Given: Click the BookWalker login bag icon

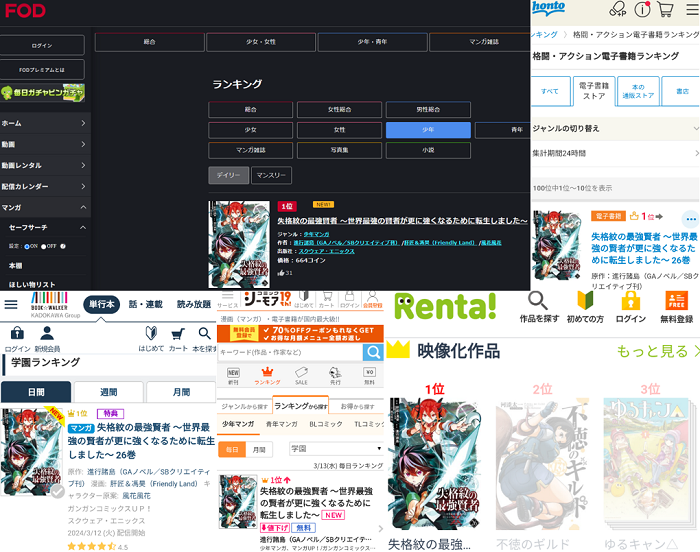Looking at the screenshot, I should coord(17,333).
